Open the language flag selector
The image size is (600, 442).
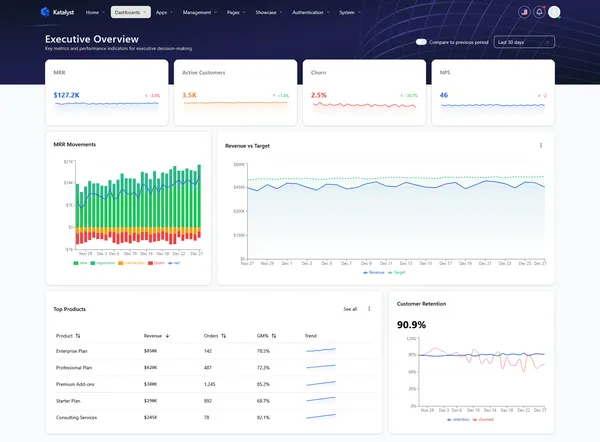(x=523, y=12)
